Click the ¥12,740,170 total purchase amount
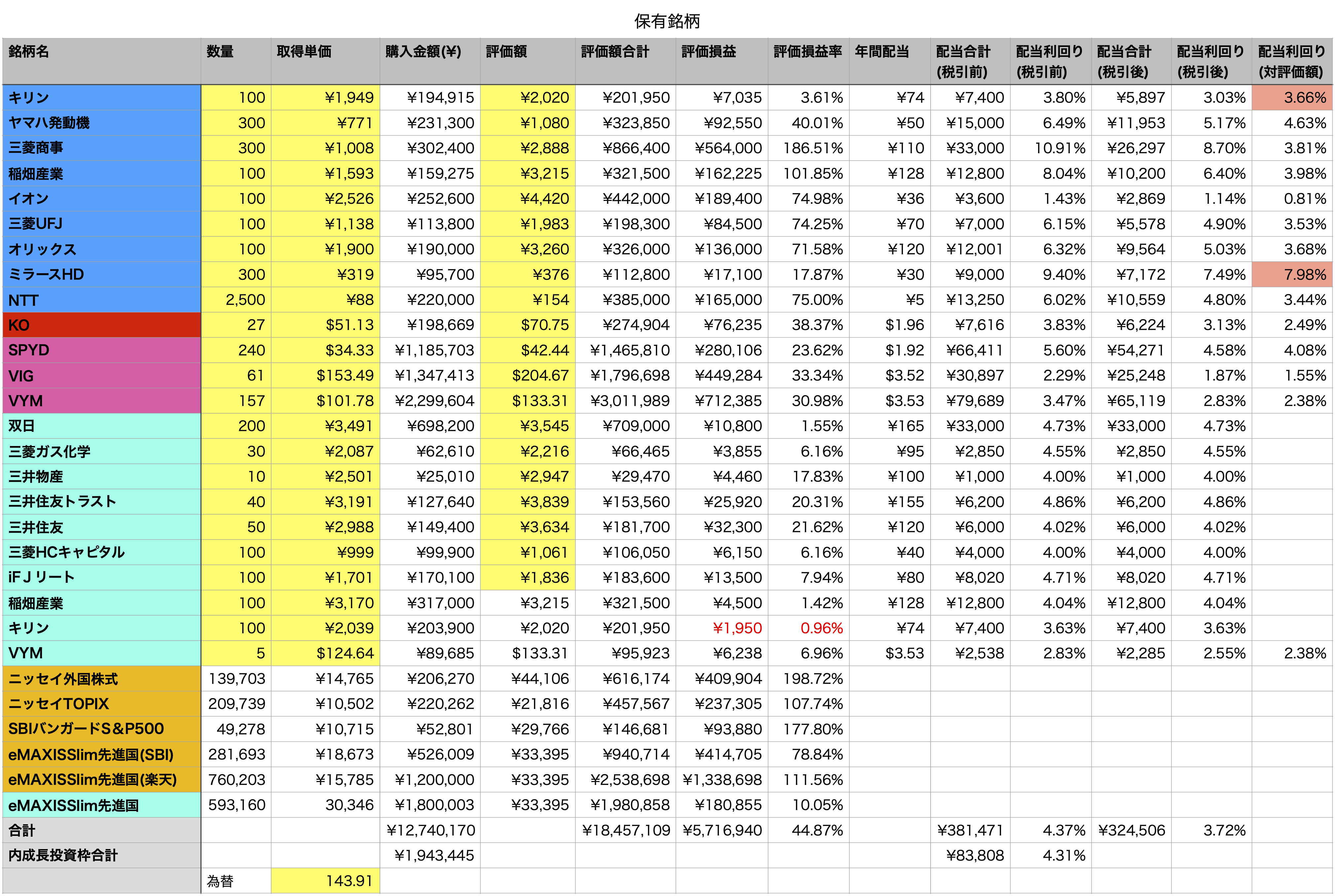The width and height of the screenshot is (1335, 896). point(429,830)
